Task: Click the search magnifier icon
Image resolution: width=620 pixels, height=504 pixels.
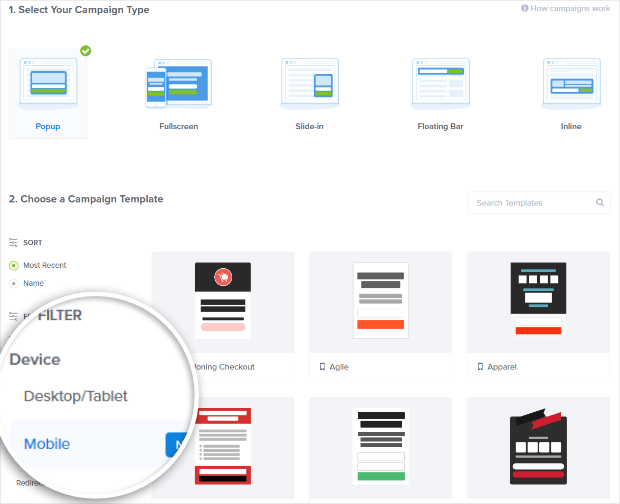Action: pyautogui.click(x=600, y=202)
